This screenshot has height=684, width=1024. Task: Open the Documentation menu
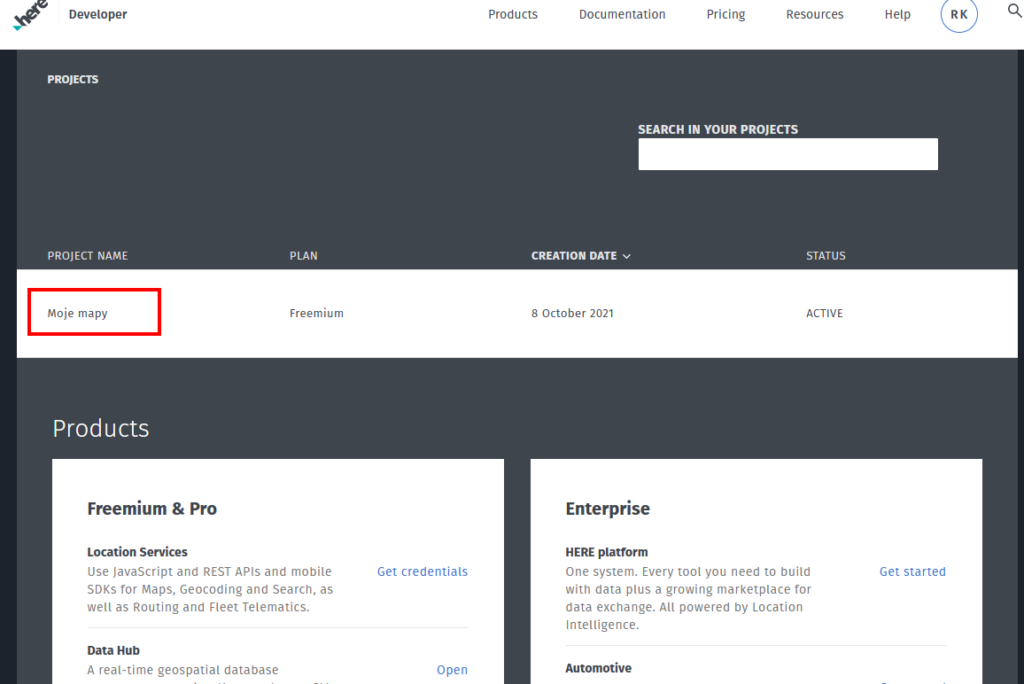click(x=621, y=15)
